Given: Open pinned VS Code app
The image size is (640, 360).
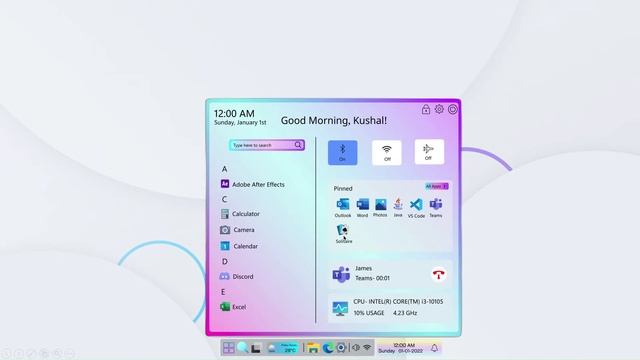Looking at the screenshot, I should (416, 208).
